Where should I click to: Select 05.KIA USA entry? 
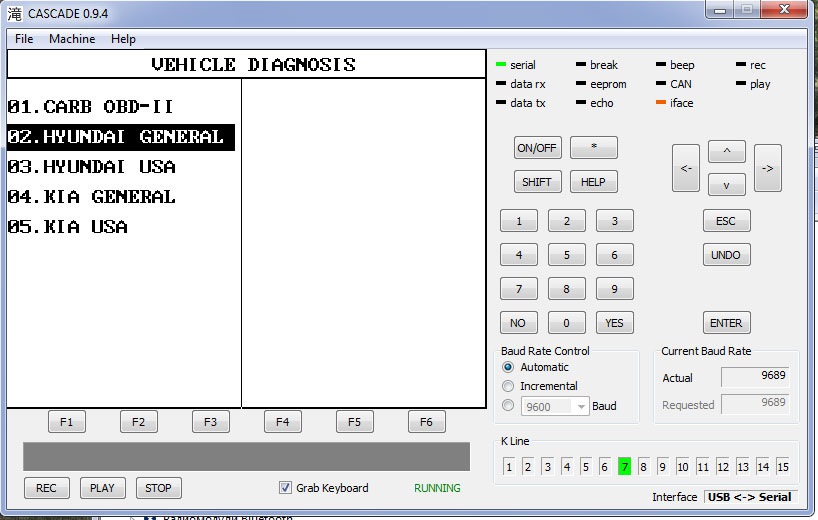[67, 227]
